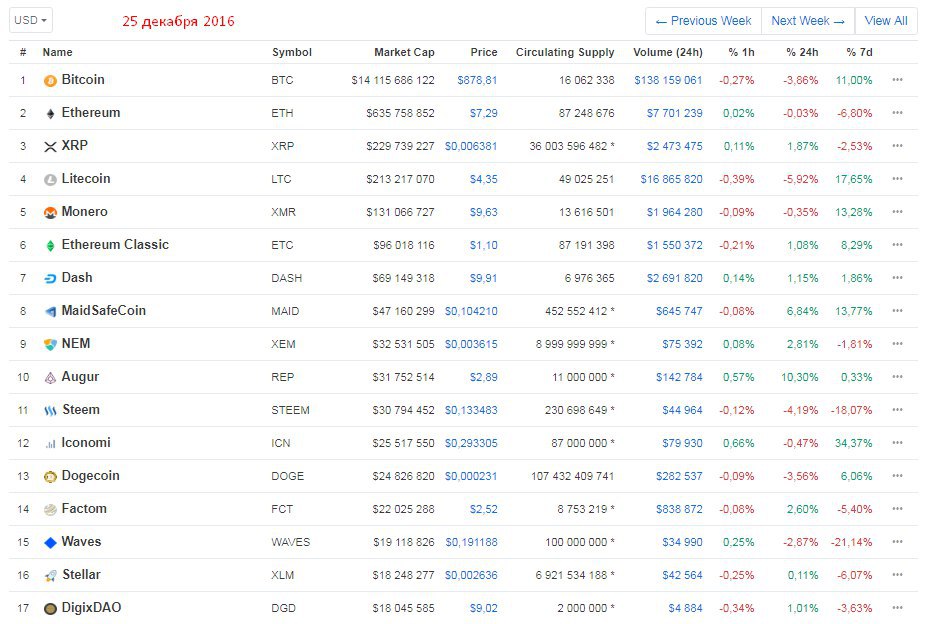Open the three-dot menu for Dash row
This screenshot has height=624, width=926.
pos(898,277)
